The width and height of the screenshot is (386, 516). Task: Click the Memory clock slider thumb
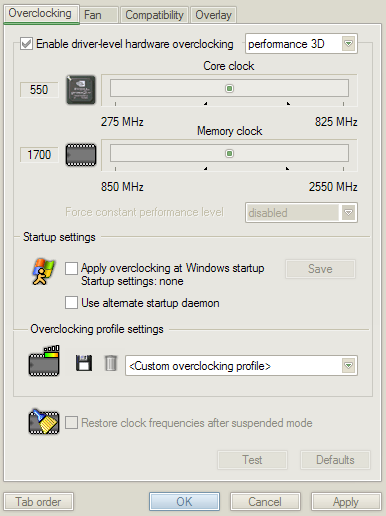pos(229,153)
